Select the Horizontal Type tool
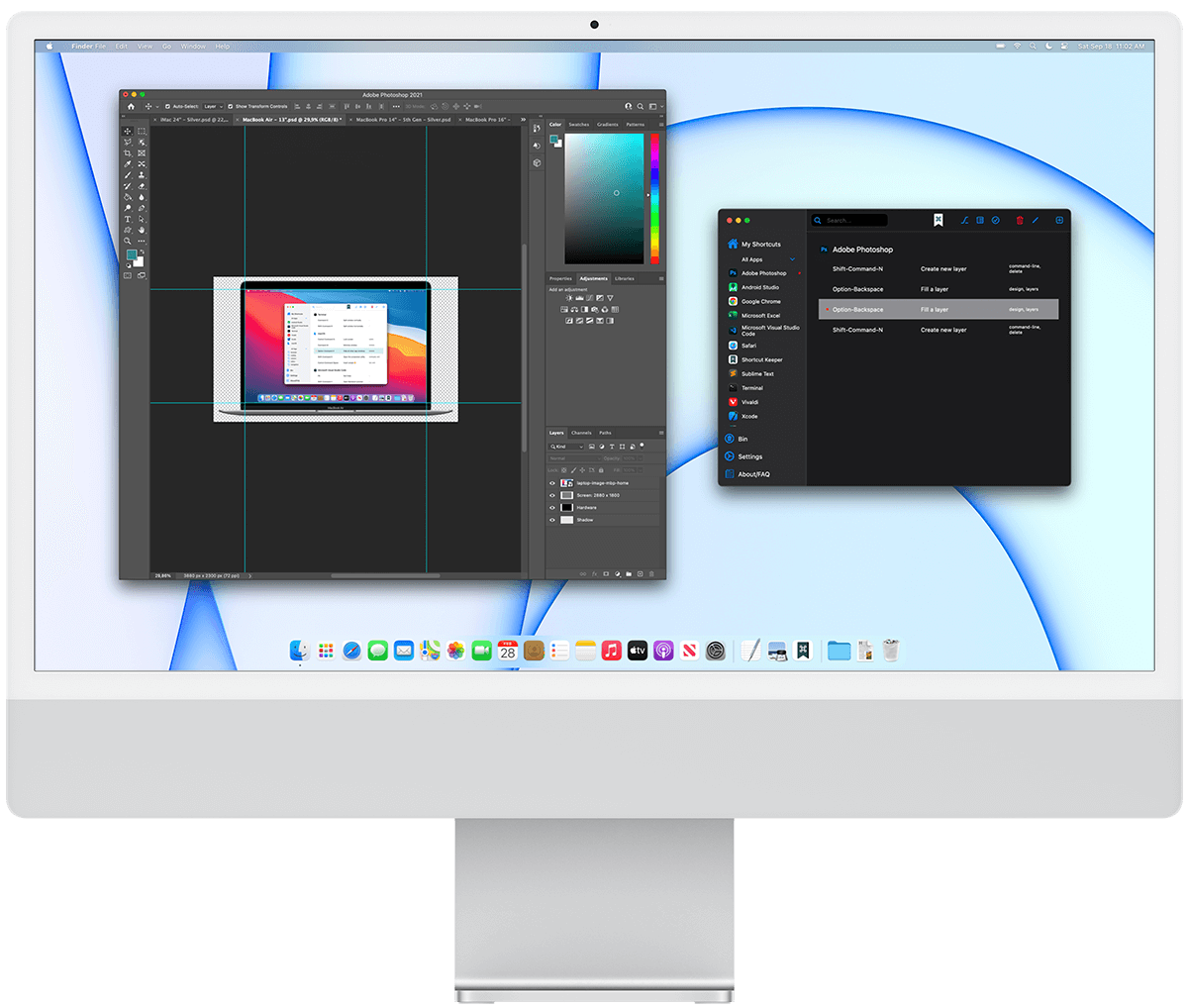 tap(128, 219)
